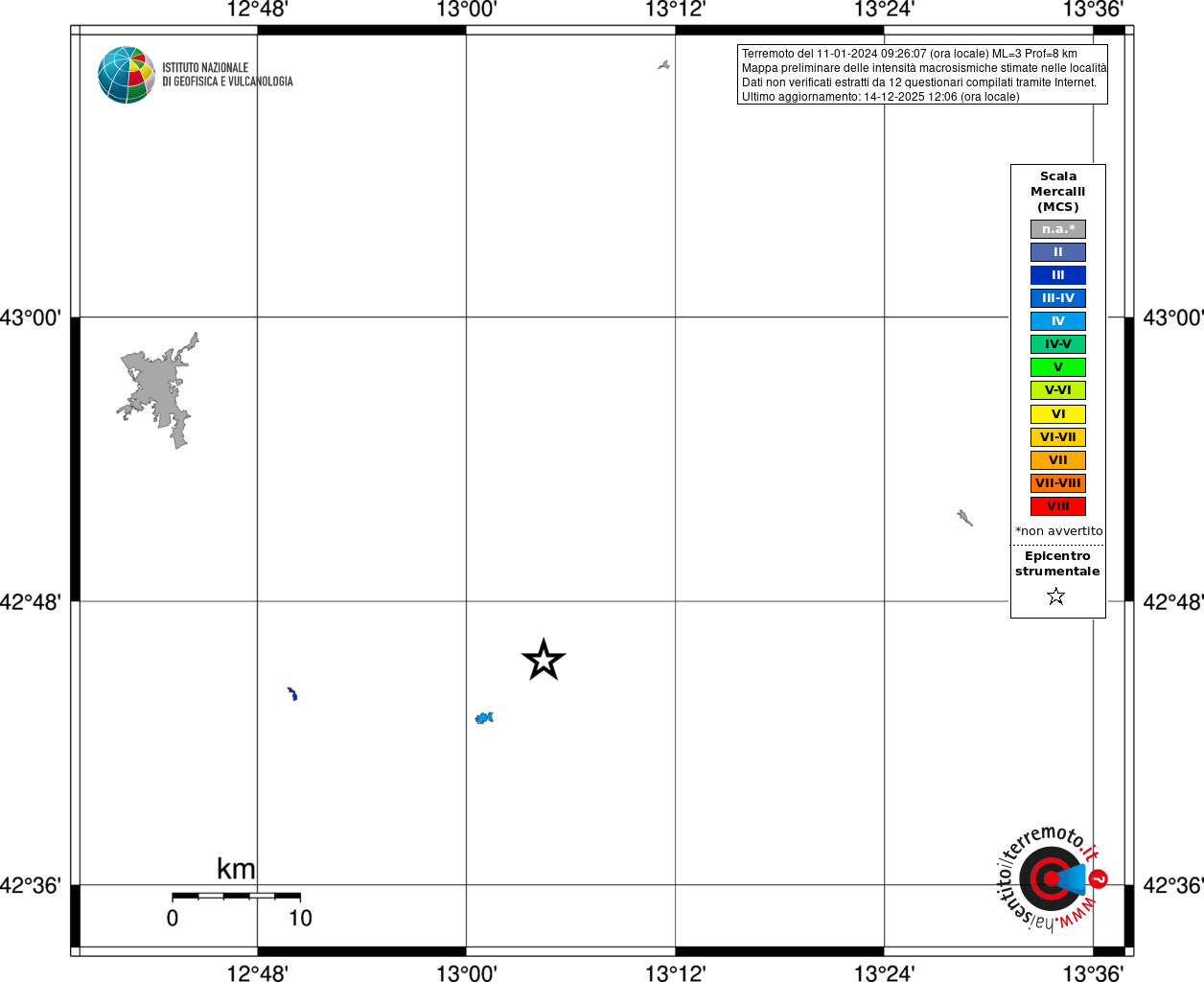Click the INGV globe logo
Screen dimensions: 1204x982
coord(127,75)
